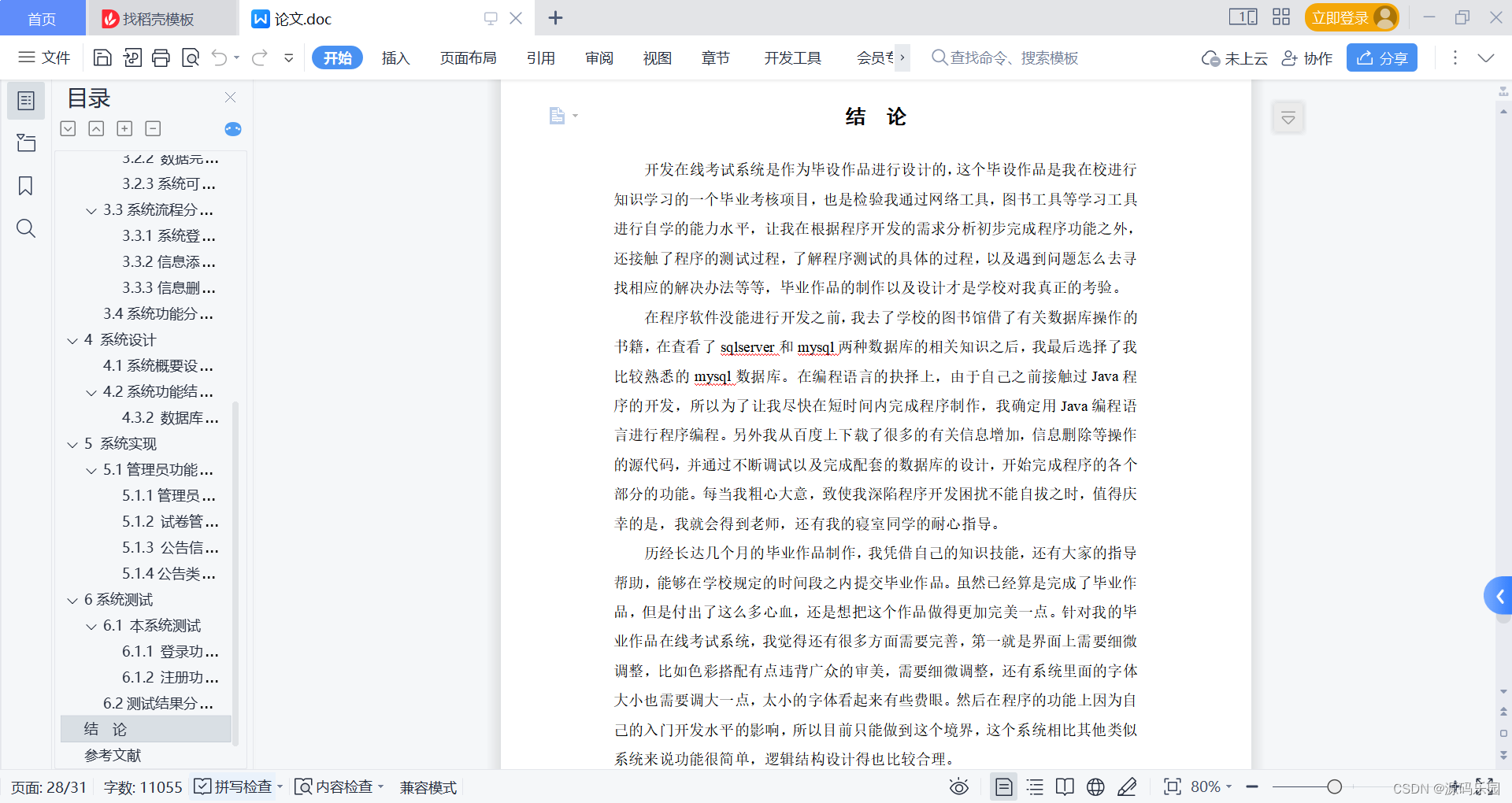Open the bookmarks panel in the sidebar
Viewport: 1512px width, 803px height.
(26, 186)
